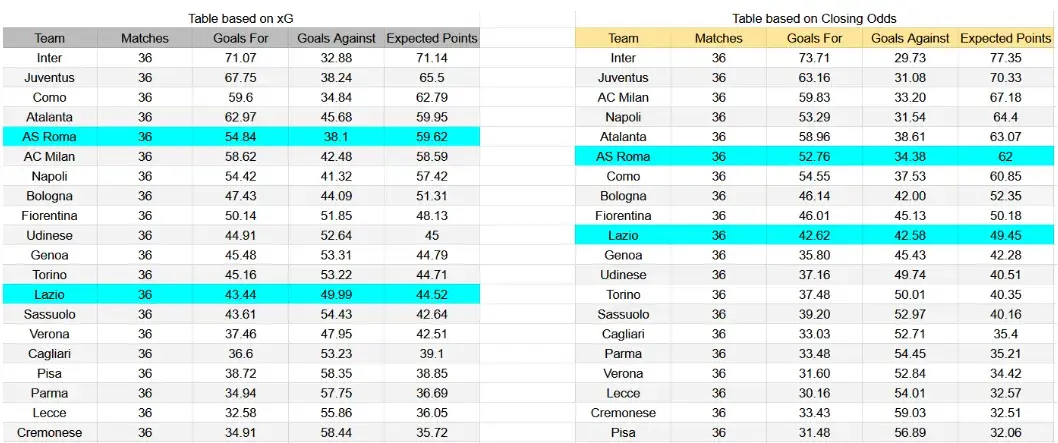Click the 59.62 cell in AS Roma row
The image size is (1058, 443).
point(432,137)
